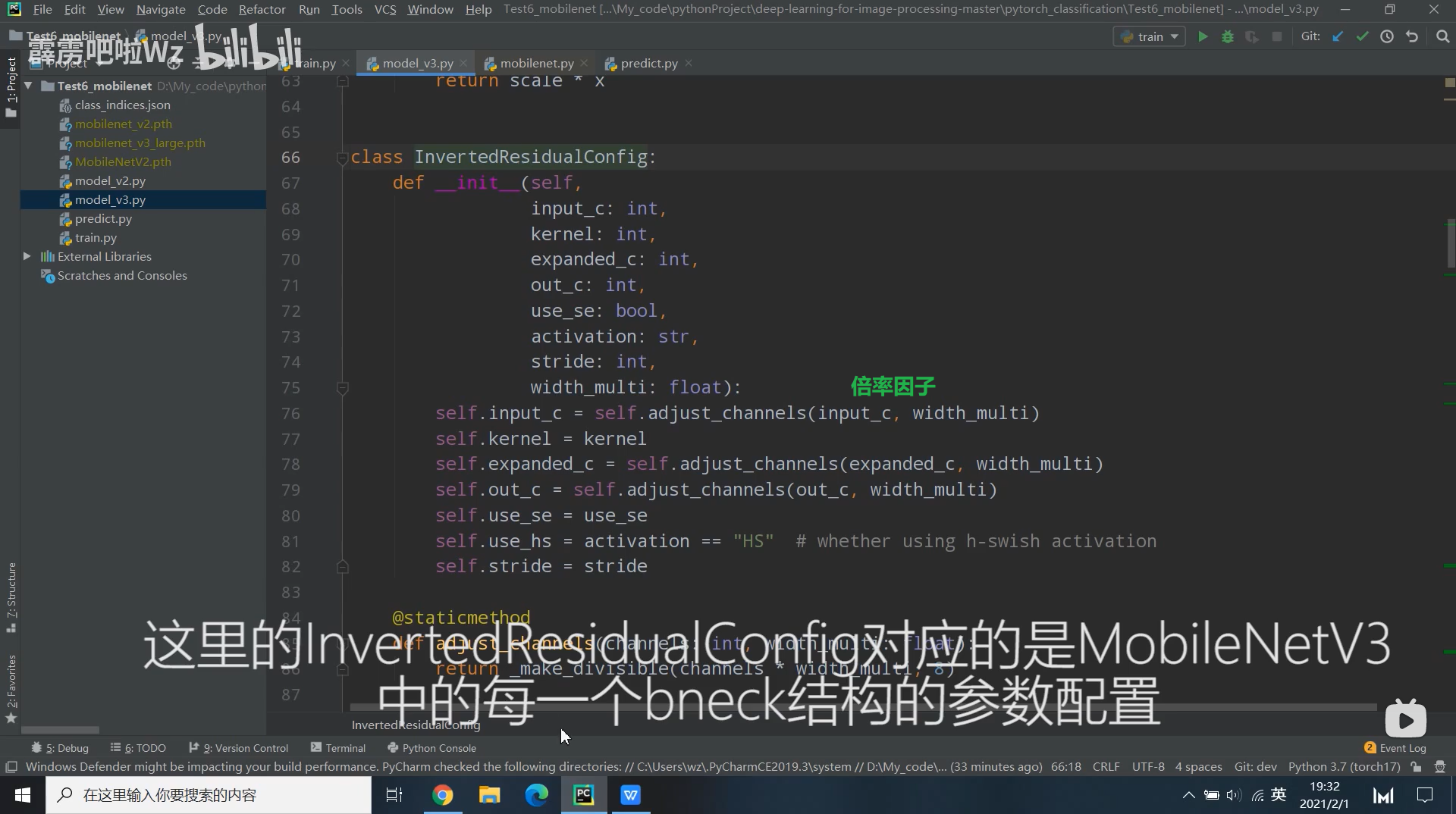Switch to the mobilenet.py editor tab
The width and height of the screenshot is (1456, 814).
tap(536, 63)
